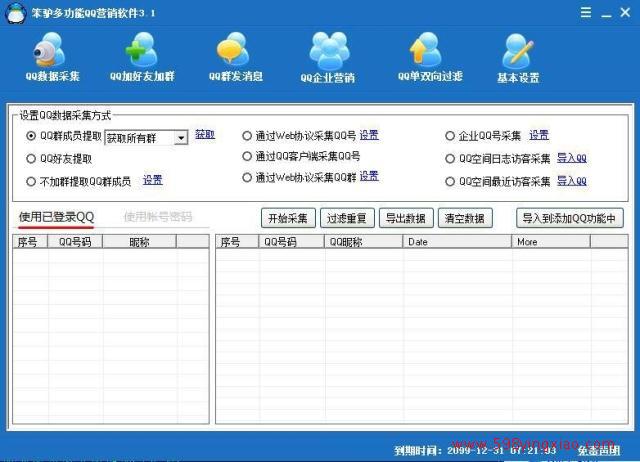Click the 到期时间 expiry status text
The width and height of the screenshot is (640, 462).
[475, 451]
